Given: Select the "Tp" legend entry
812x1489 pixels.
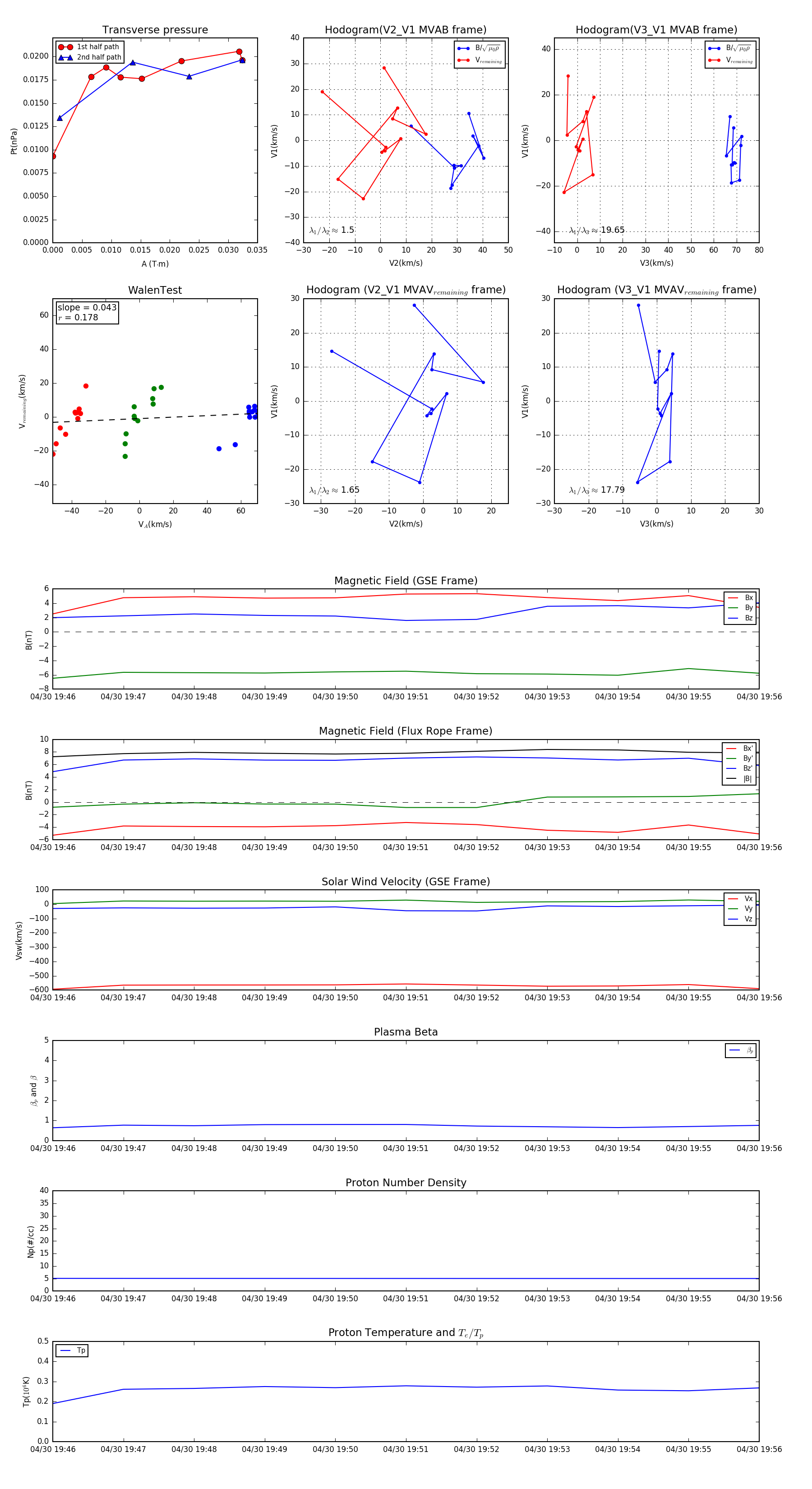Looking at the screenshot, I should coord(72,1351).
